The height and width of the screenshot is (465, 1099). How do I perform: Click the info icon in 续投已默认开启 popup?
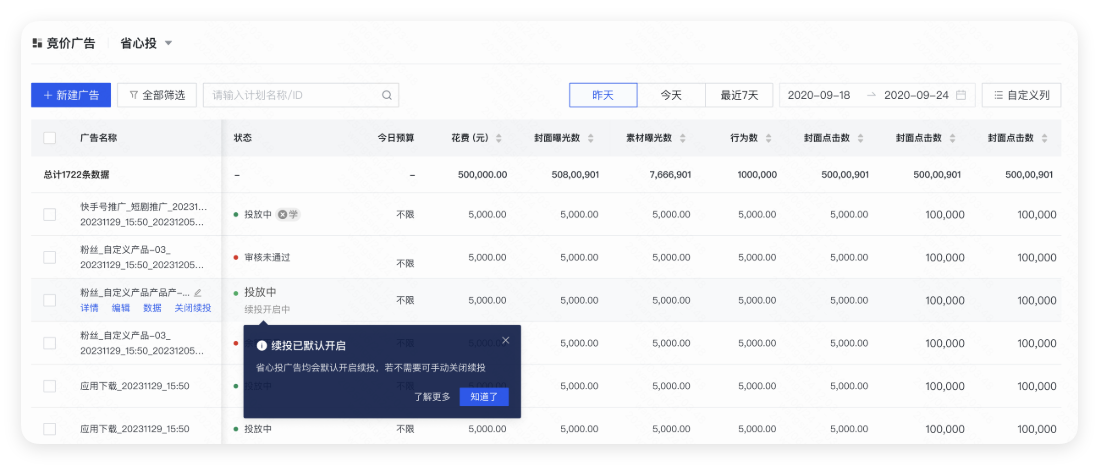(x=261, y=346)
